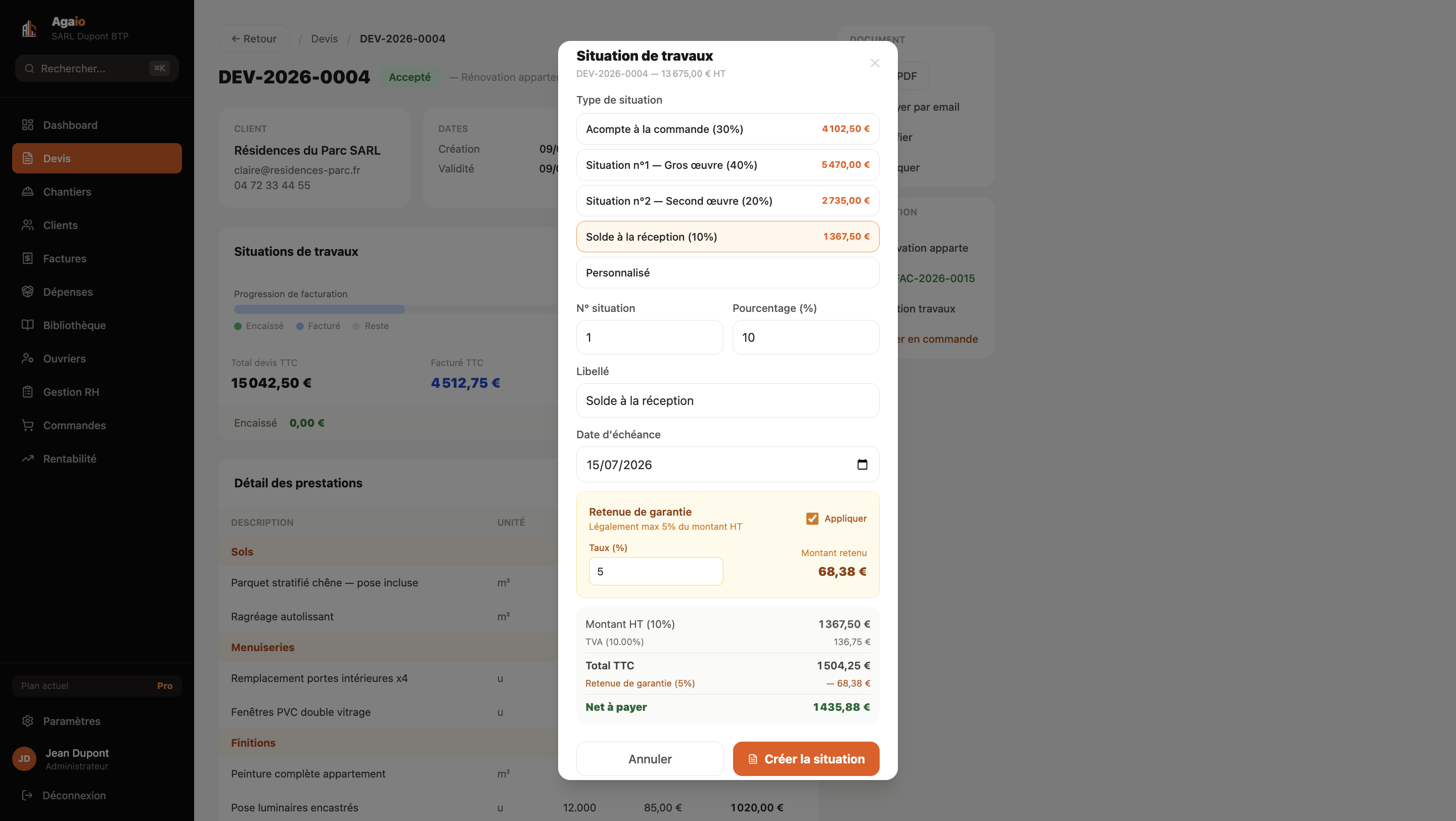
Task: Click the Chantiers hard-hat icon
Action: coord(28,192)
